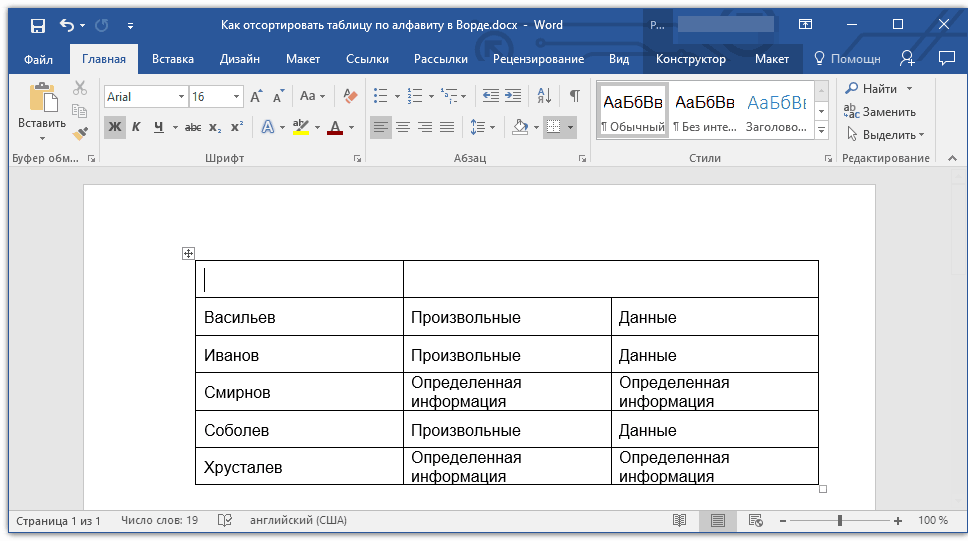Click the Superscript icon
The image size is (968, 541).
(x=237, y=127)
